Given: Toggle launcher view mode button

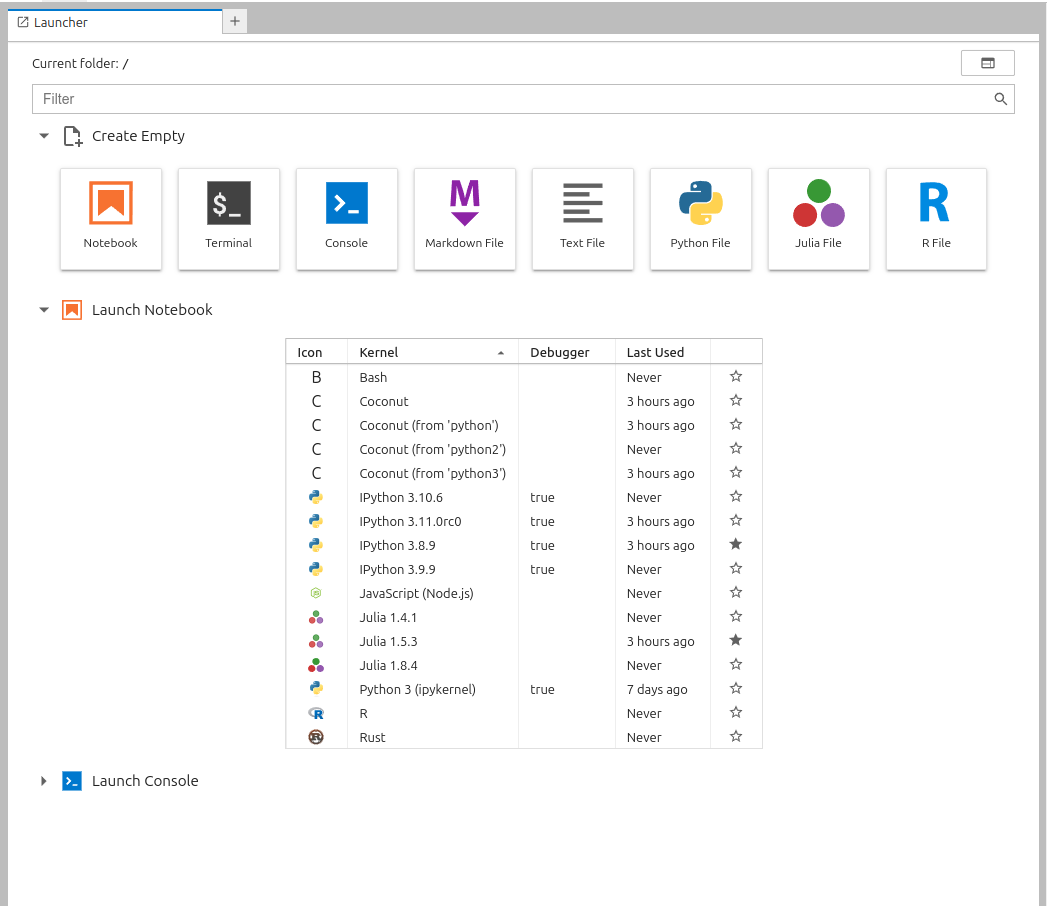Looking at the screenshot, I should [x=987, y=63].
